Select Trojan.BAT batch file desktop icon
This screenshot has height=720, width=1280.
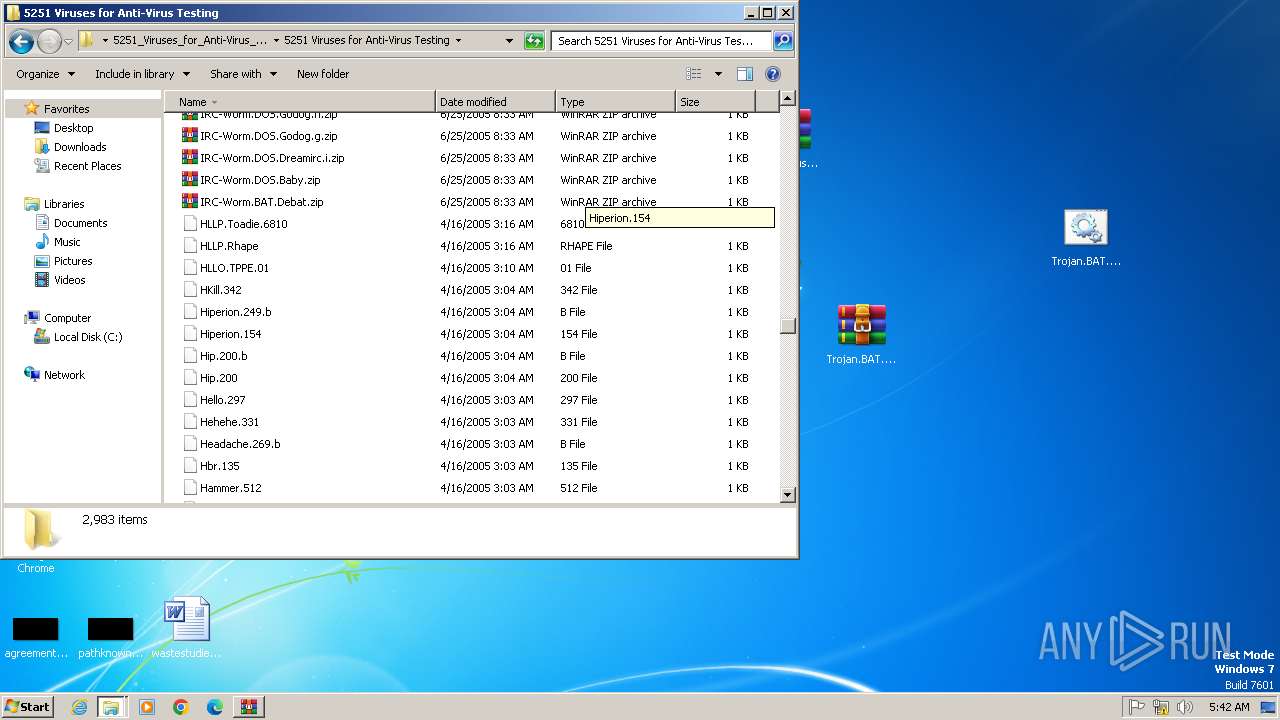coord(1086,239)
